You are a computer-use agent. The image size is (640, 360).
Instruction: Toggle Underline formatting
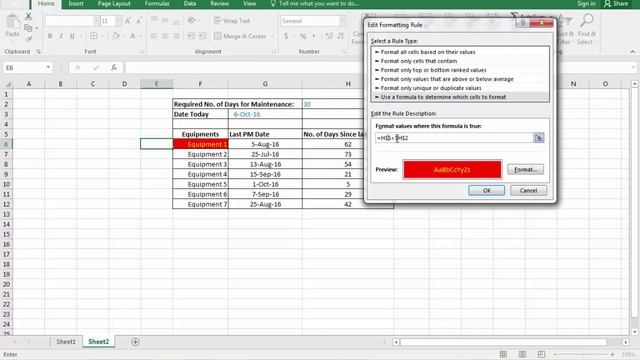(72, 36)
